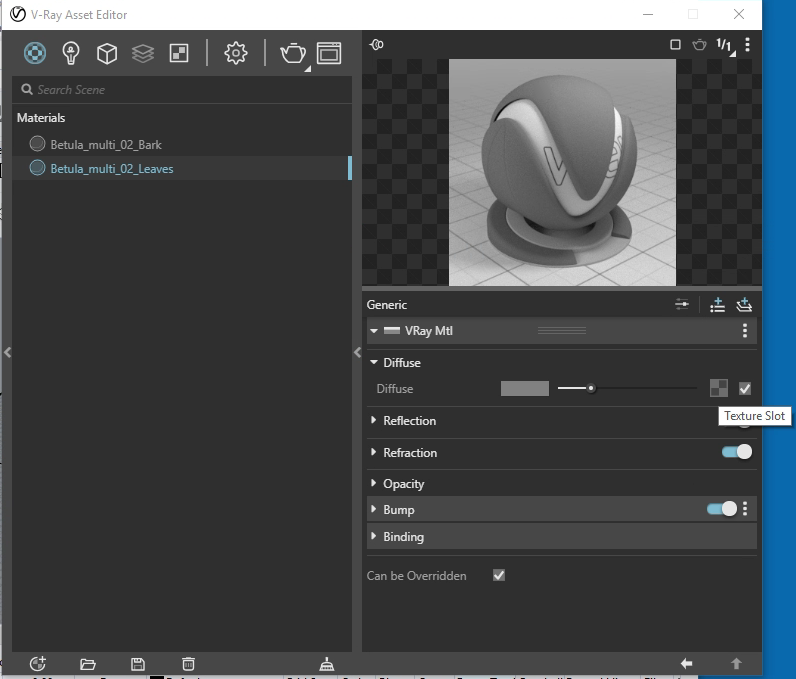Select Betula_multi_02_Bark material
The image size is (796, 679).
click(105, 144)
